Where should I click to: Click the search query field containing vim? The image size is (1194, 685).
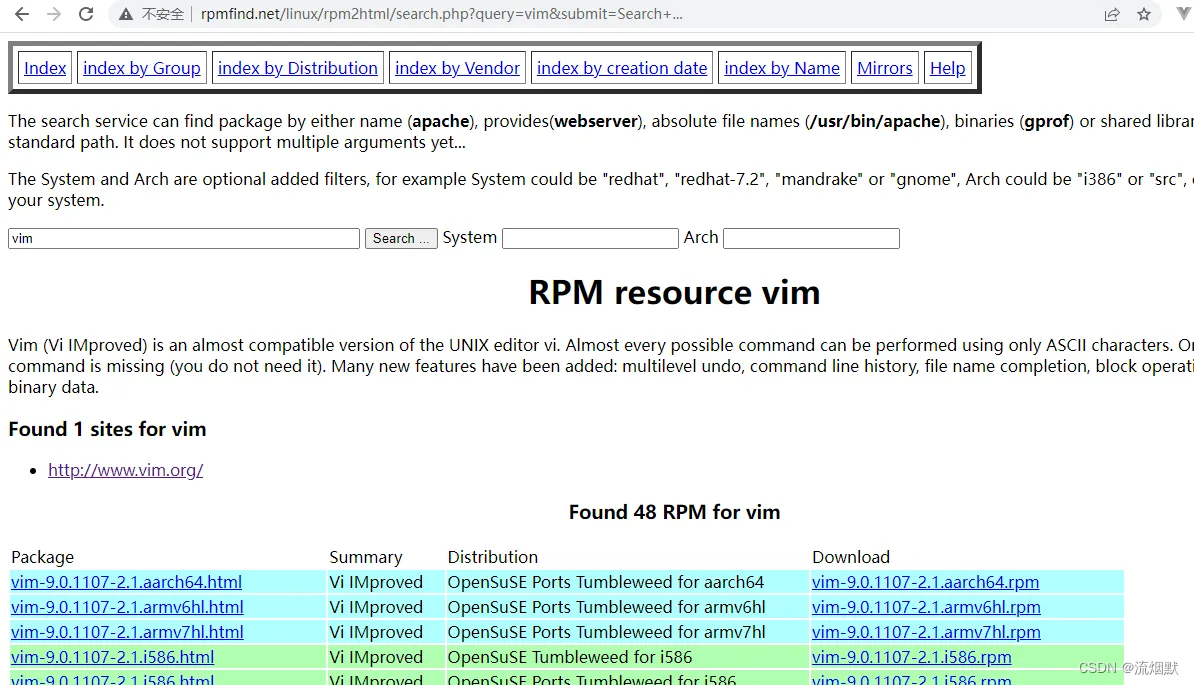pyautogui.click(x=184, y=238)
